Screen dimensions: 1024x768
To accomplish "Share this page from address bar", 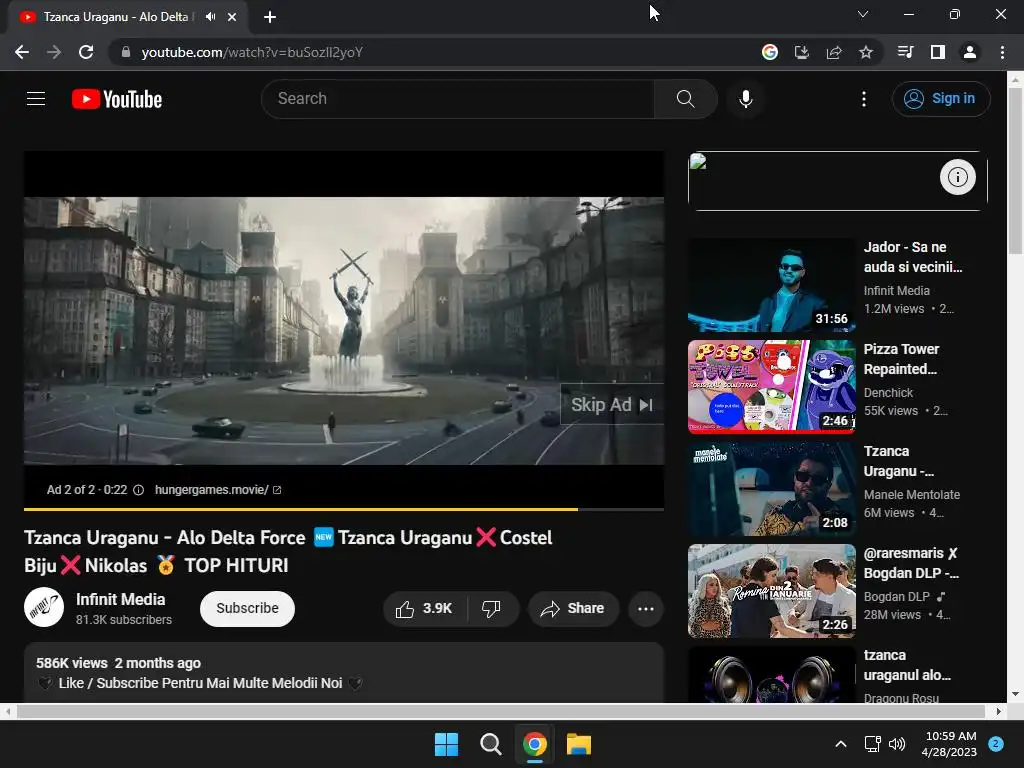I will pyautogui.click(x=834, y=52).
